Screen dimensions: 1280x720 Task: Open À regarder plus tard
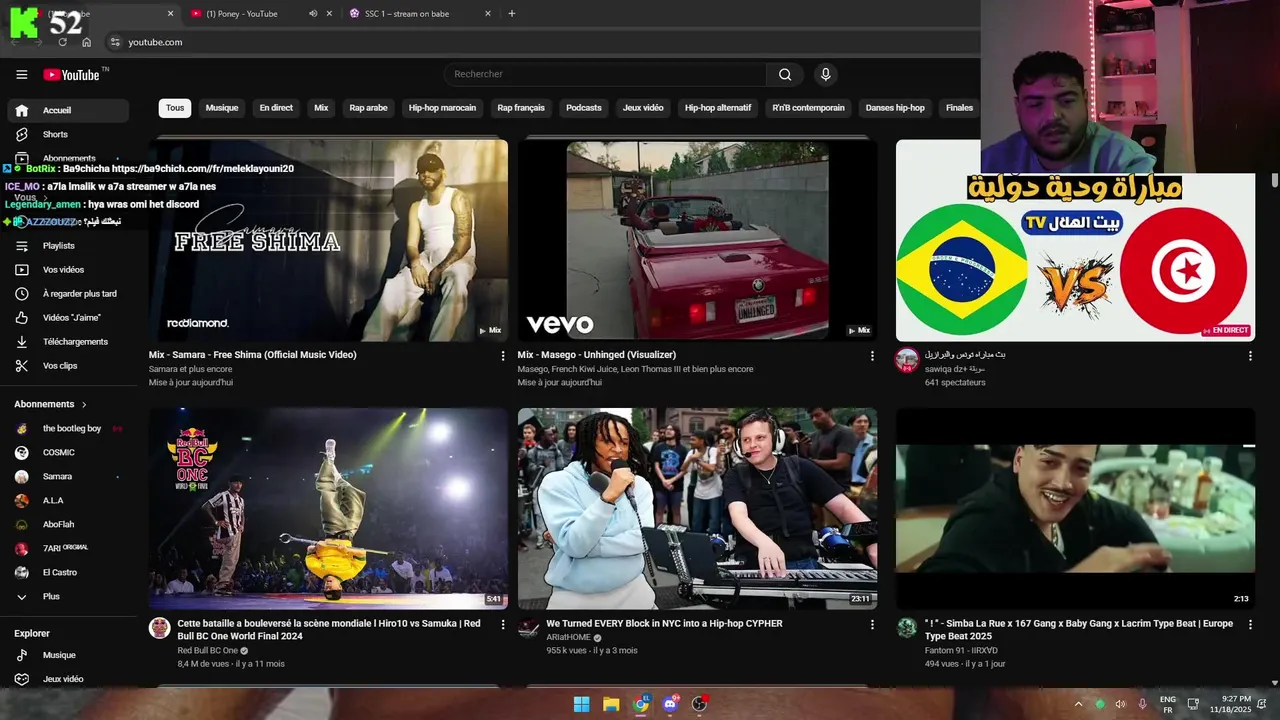tap(68, 293)
